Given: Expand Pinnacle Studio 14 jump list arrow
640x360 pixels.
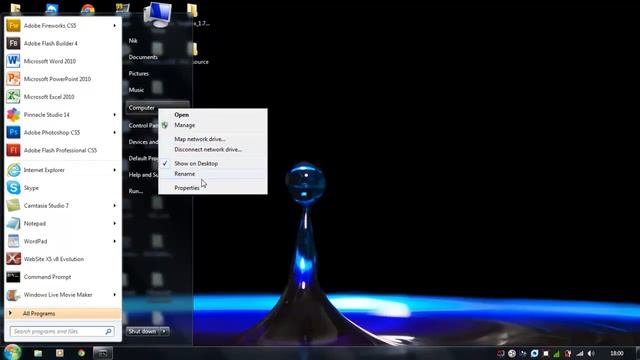Looking at the screenshot, I should 114,115.
